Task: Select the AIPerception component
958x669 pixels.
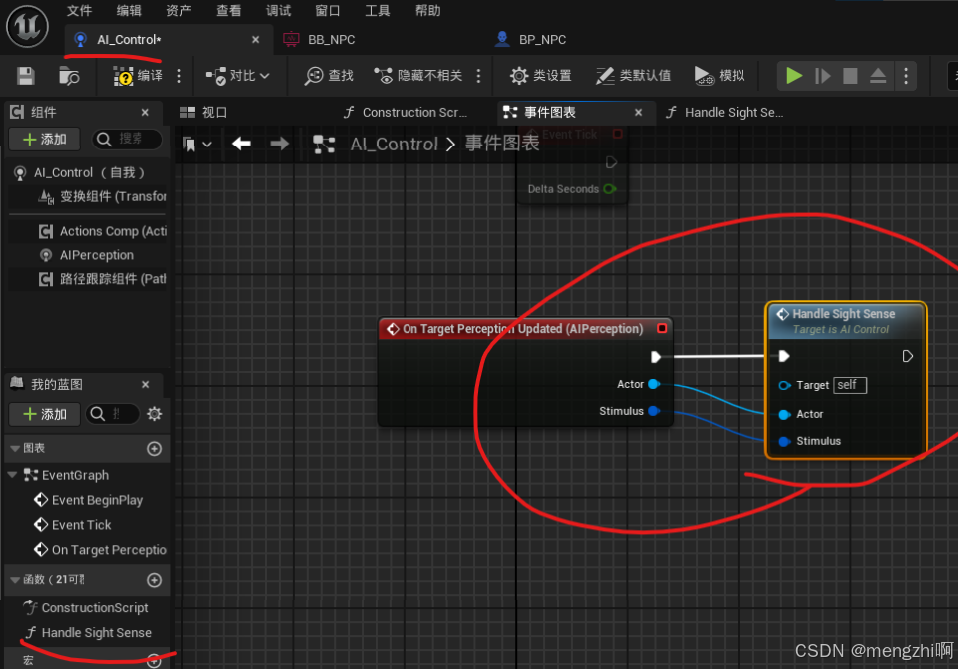Action: pos(86,255)
